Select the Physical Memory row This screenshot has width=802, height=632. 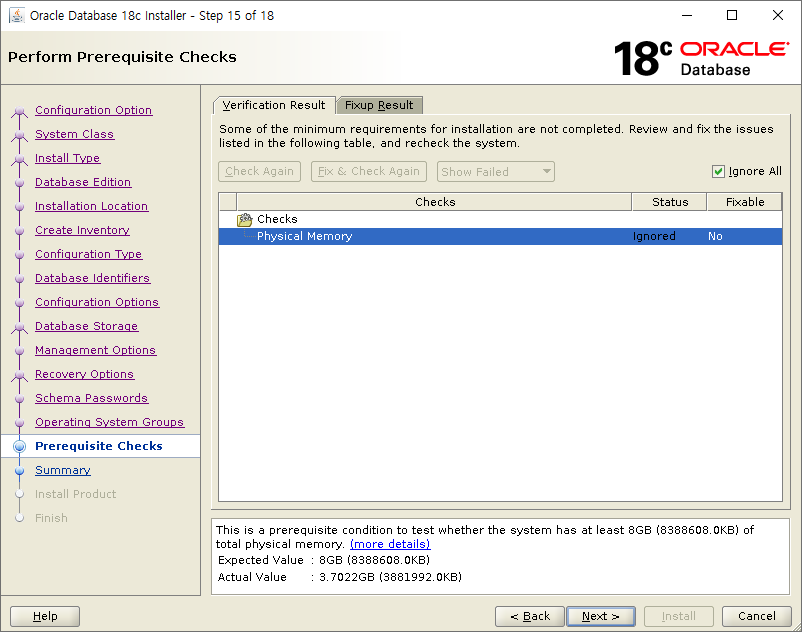click(x=500, y=236)
